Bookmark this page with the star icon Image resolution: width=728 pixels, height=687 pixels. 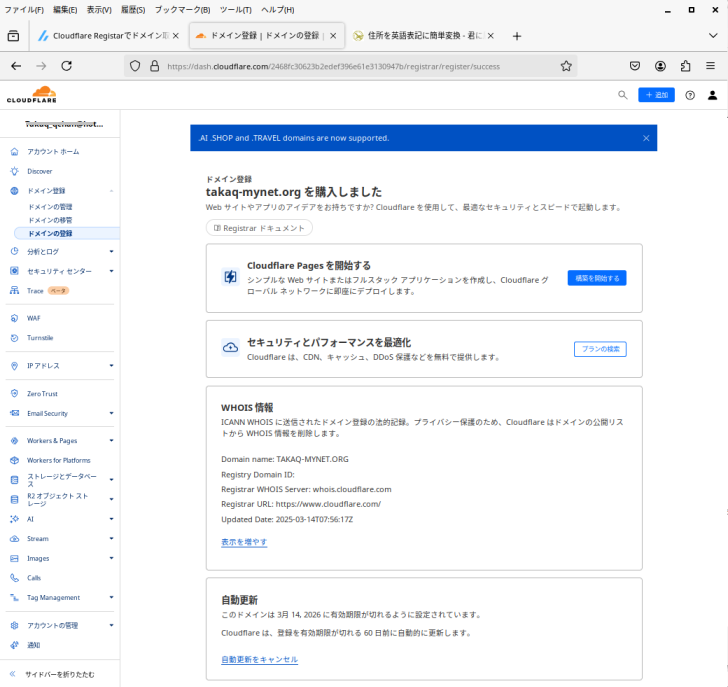coord(566,66)
